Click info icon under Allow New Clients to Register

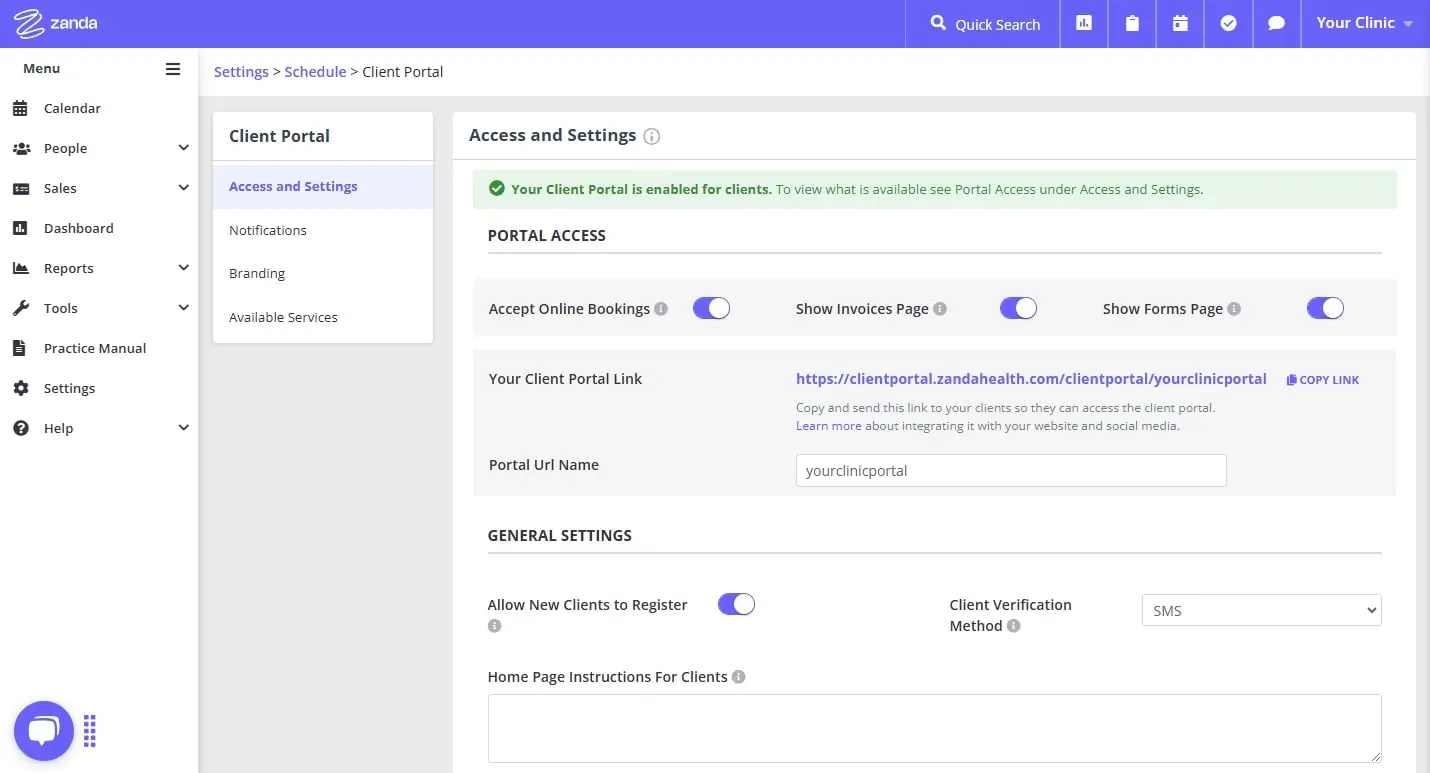tap(494, 626)
